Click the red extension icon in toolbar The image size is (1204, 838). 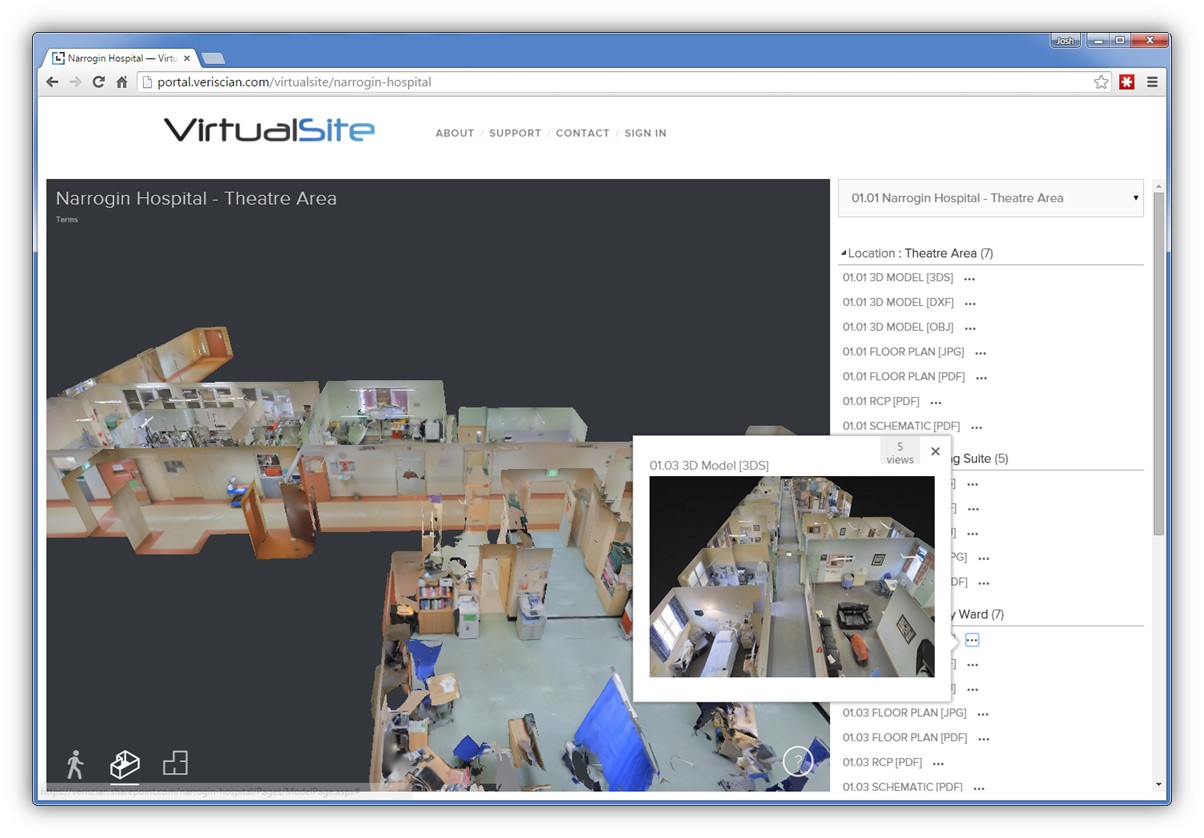(x=1127, y=82)
